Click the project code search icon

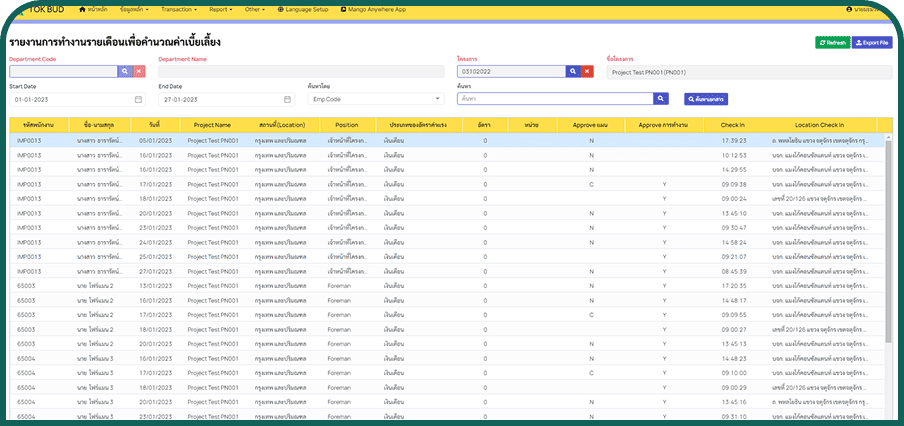click(574, 72)
